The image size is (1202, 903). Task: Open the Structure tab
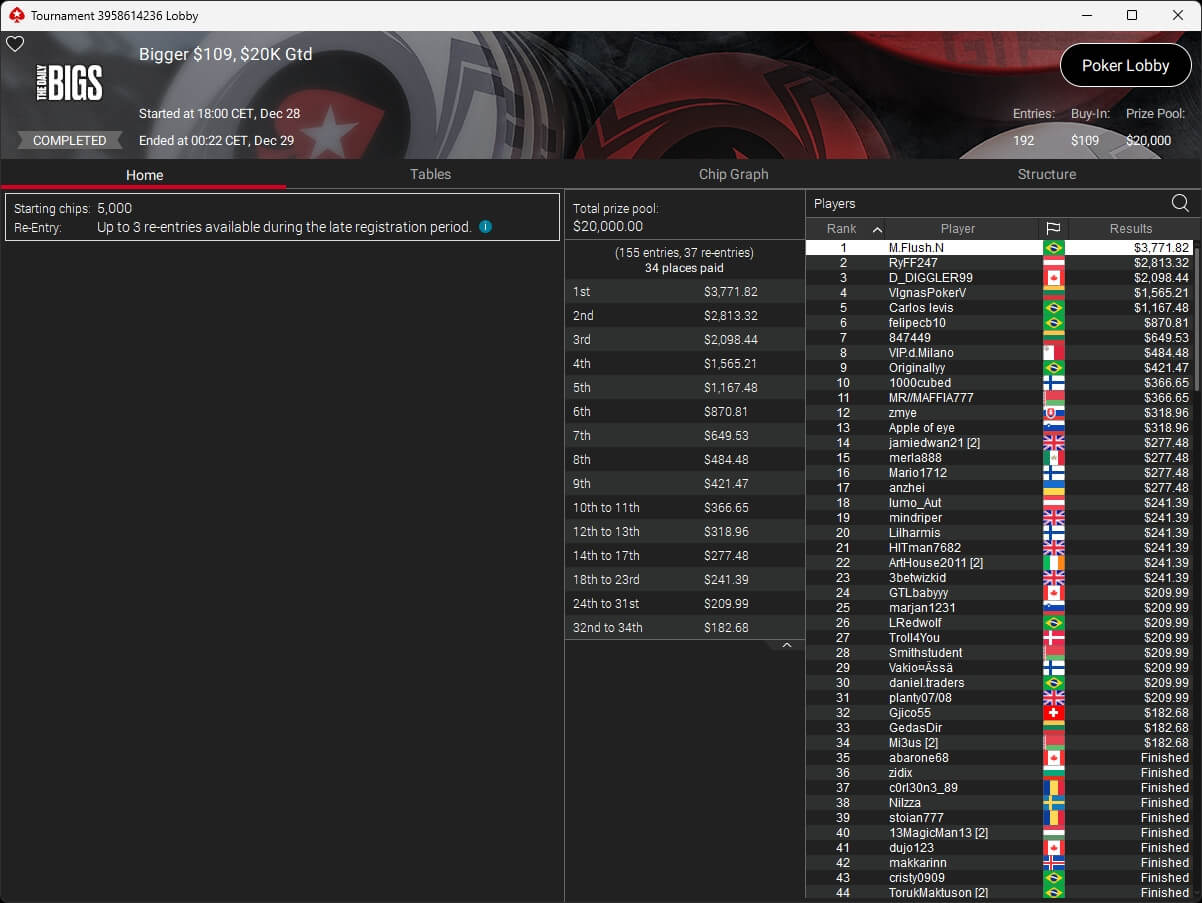(x=1046, y=174)
